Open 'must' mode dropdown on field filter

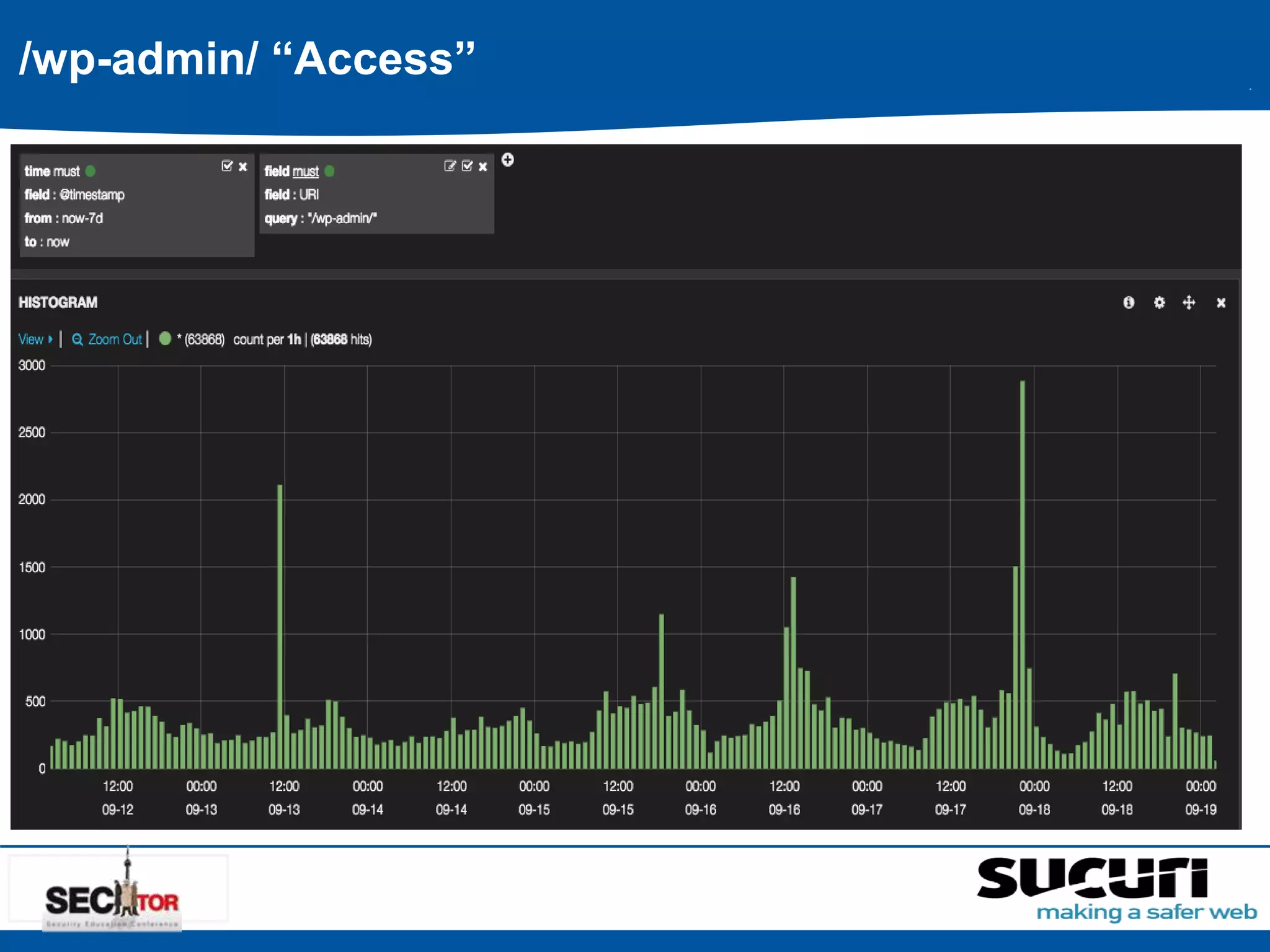tap(305, 171)
